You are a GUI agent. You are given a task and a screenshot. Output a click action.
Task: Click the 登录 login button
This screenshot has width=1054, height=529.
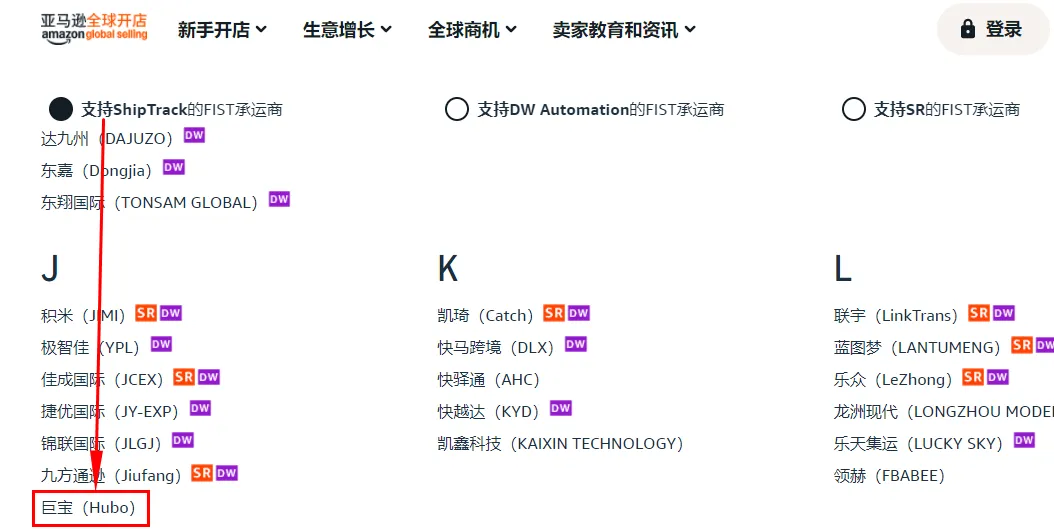[991, 29]
